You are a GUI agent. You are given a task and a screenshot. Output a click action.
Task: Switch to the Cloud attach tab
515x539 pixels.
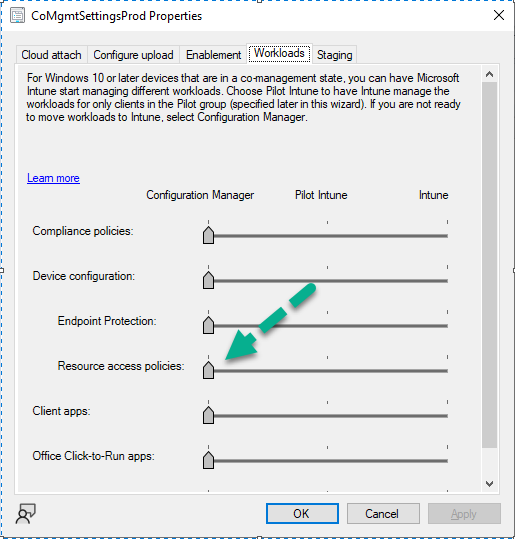tap(52, 55)
